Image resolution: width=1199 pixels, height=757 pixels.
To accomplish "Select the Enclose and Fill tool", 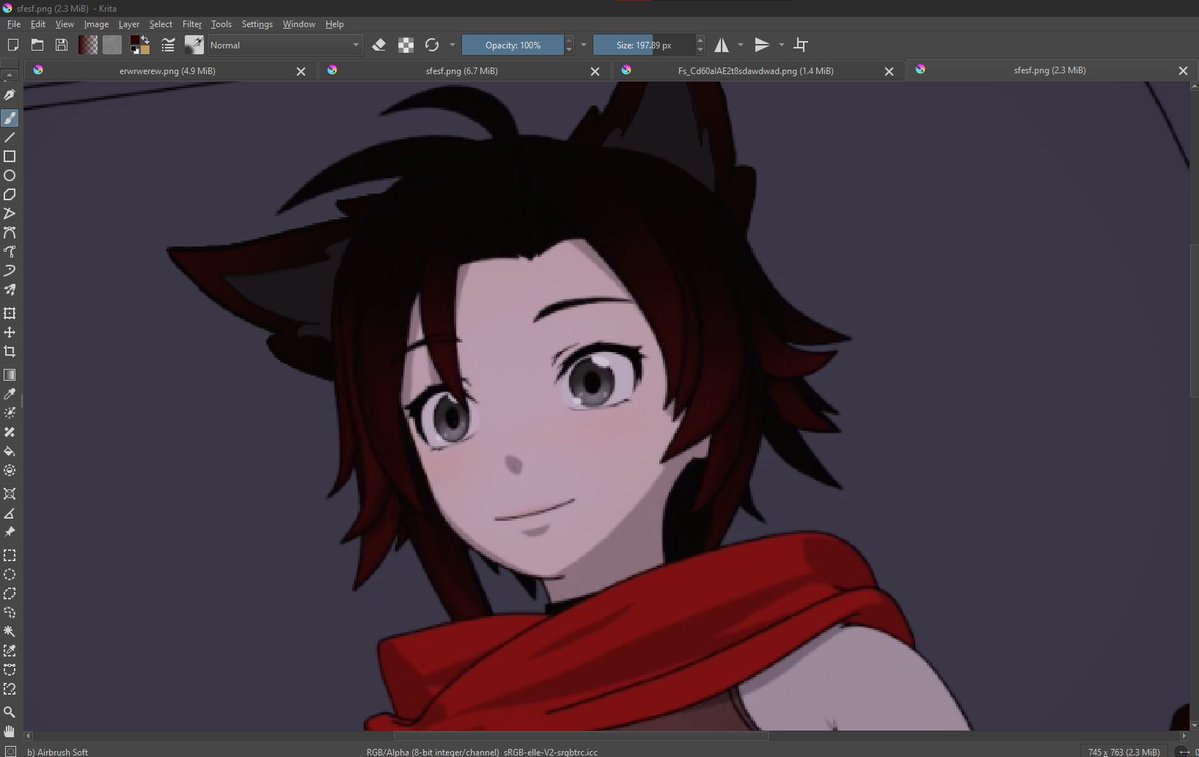I will click(9, 470).
